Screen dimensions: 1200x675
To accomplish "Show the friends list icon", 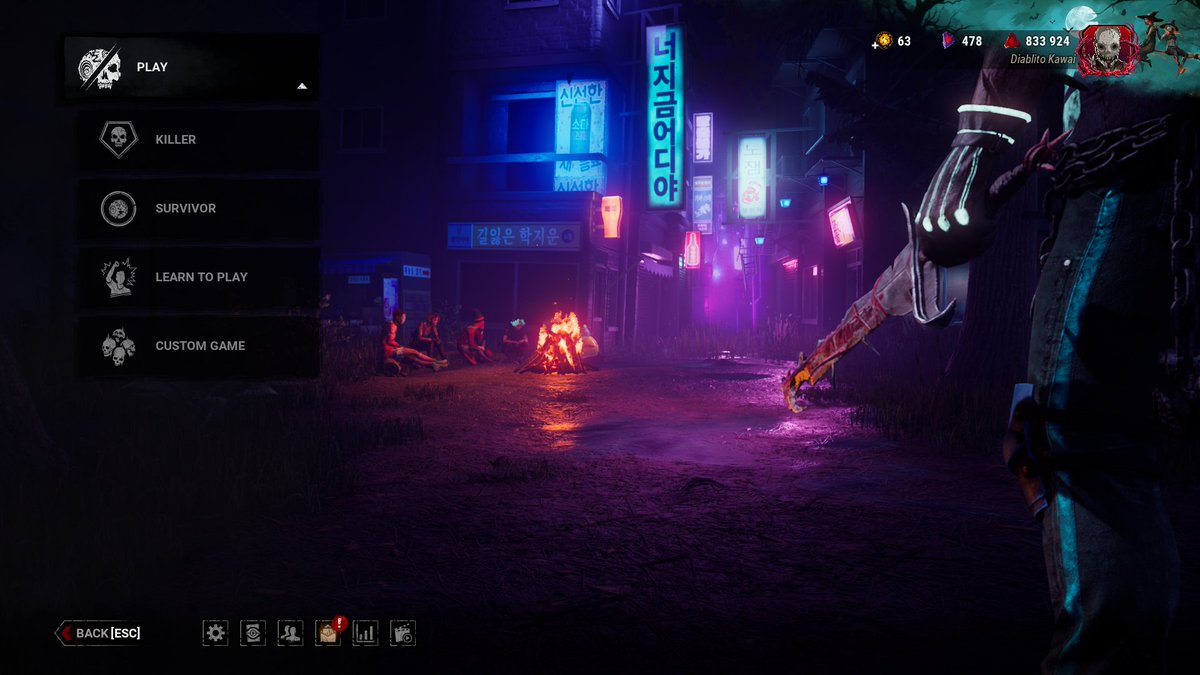I will (x=290, y=633).
